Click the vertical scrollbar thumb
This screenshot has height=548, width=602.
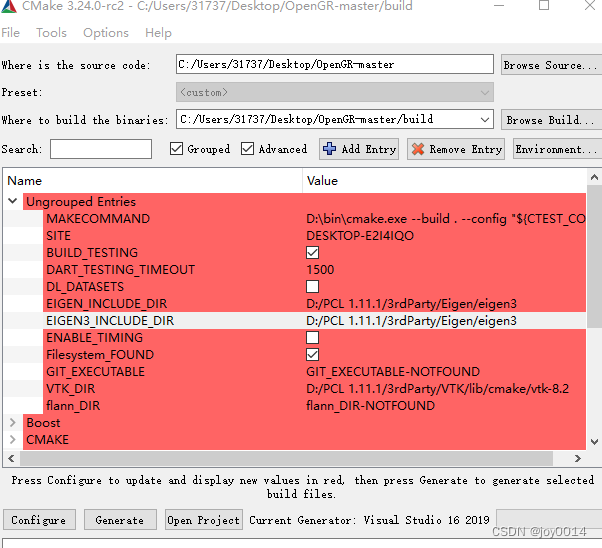594,256
